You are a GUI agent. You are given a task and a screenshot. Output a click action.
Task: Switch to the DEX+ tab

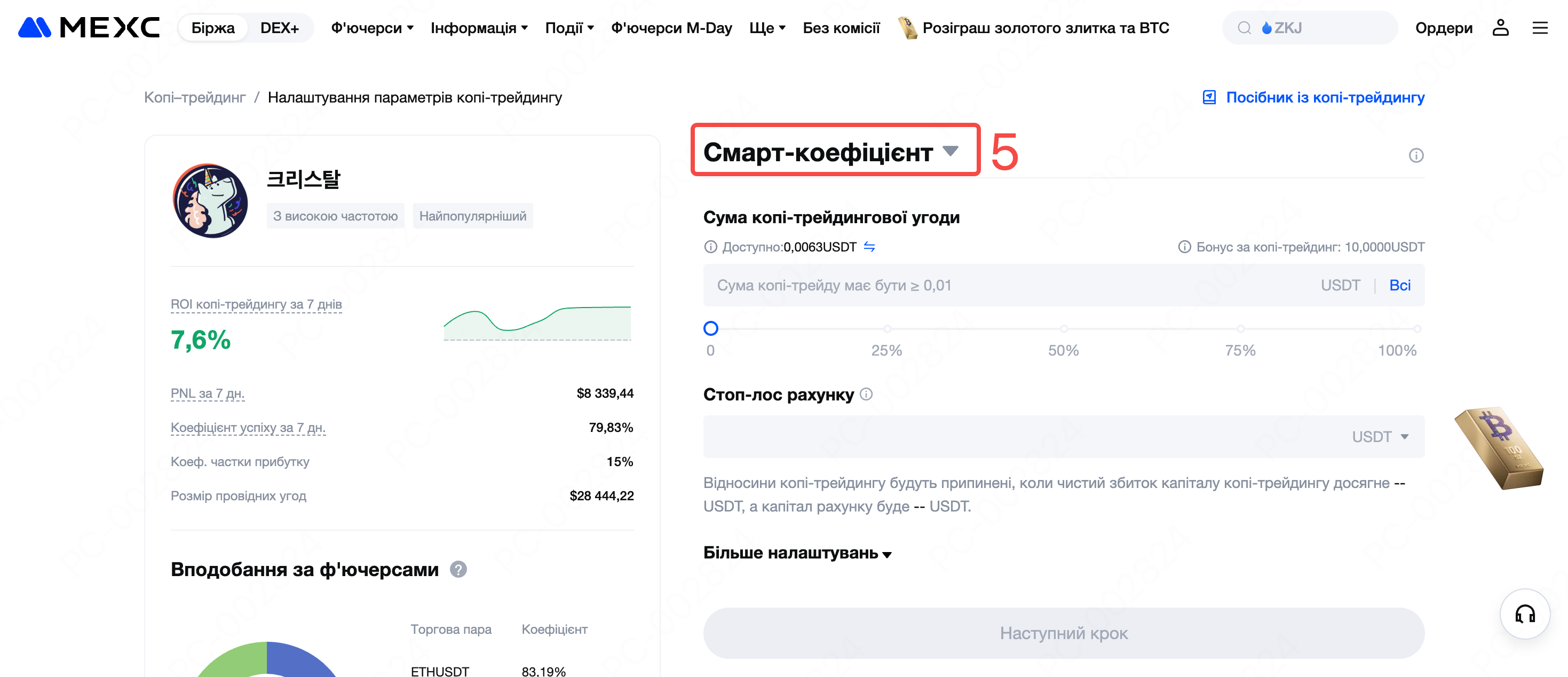280,27
